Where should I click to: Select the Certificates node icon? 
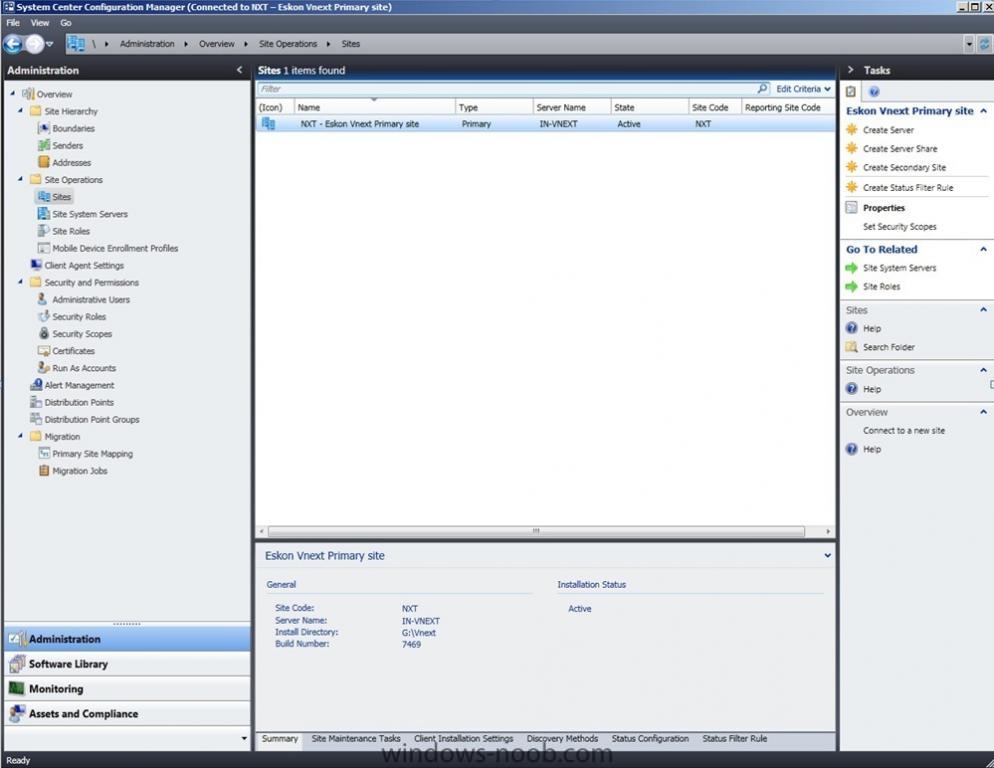(44, 351)
